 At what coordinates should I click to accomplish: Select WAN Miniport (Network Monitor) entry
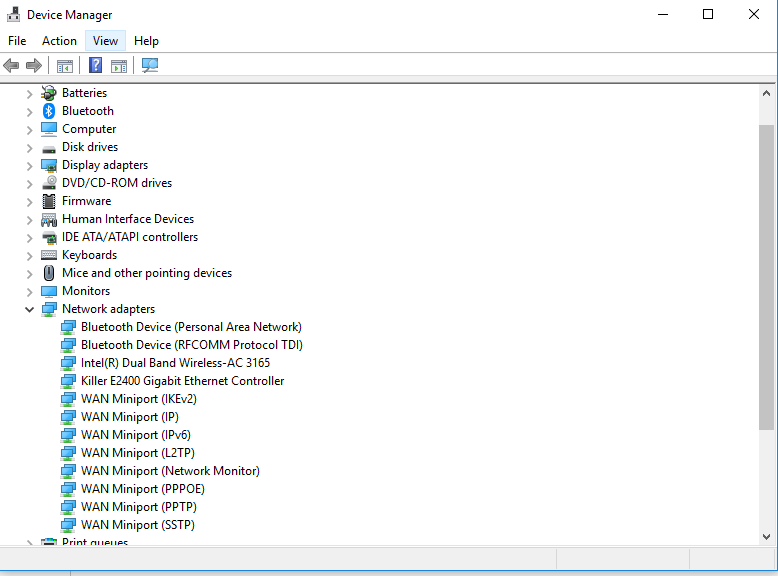pyautogui.click(x=170, y=471)
